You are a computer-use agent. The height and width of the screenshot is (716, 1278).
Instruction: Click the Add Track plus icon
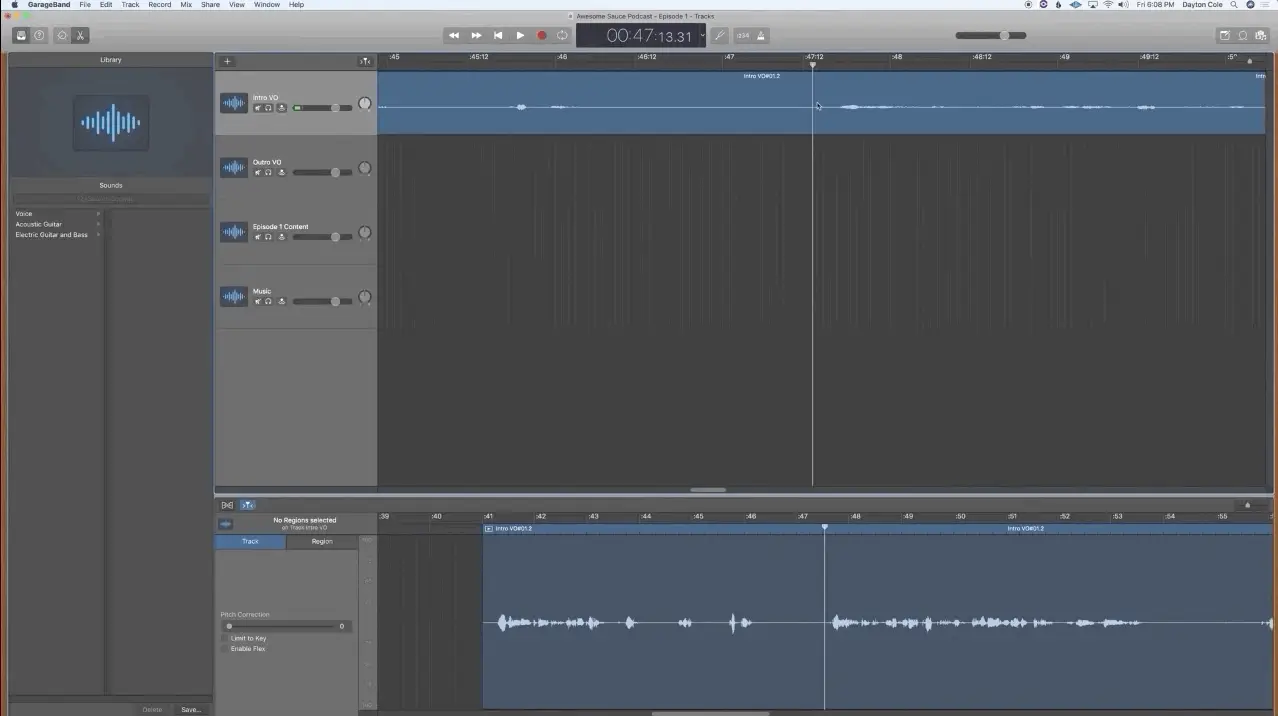coord(227,61)
